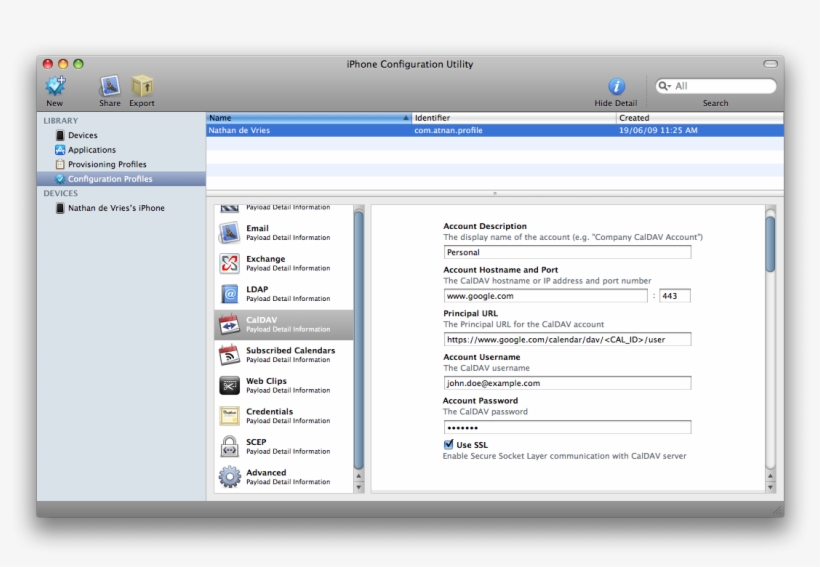Click the Account Description text field
Viewport: 820px width, 567px height.
tap(567, 253)
